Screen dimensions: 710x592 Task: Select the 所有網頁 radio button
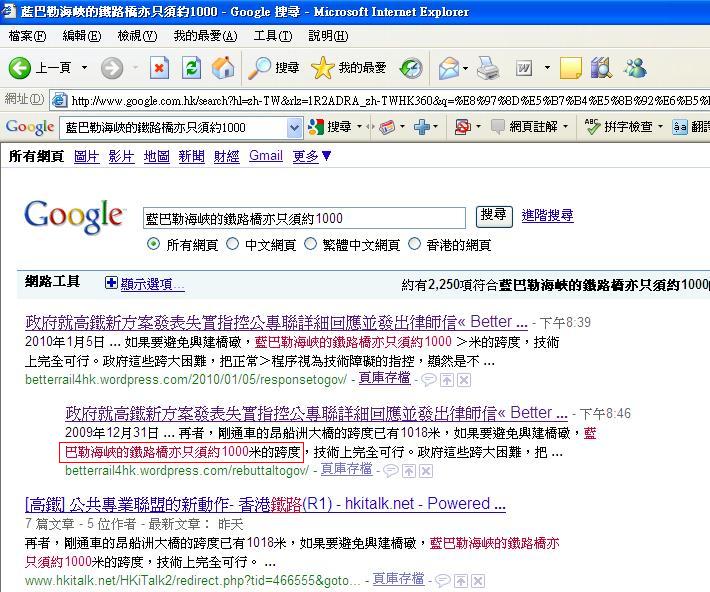(x=153, y=244)
